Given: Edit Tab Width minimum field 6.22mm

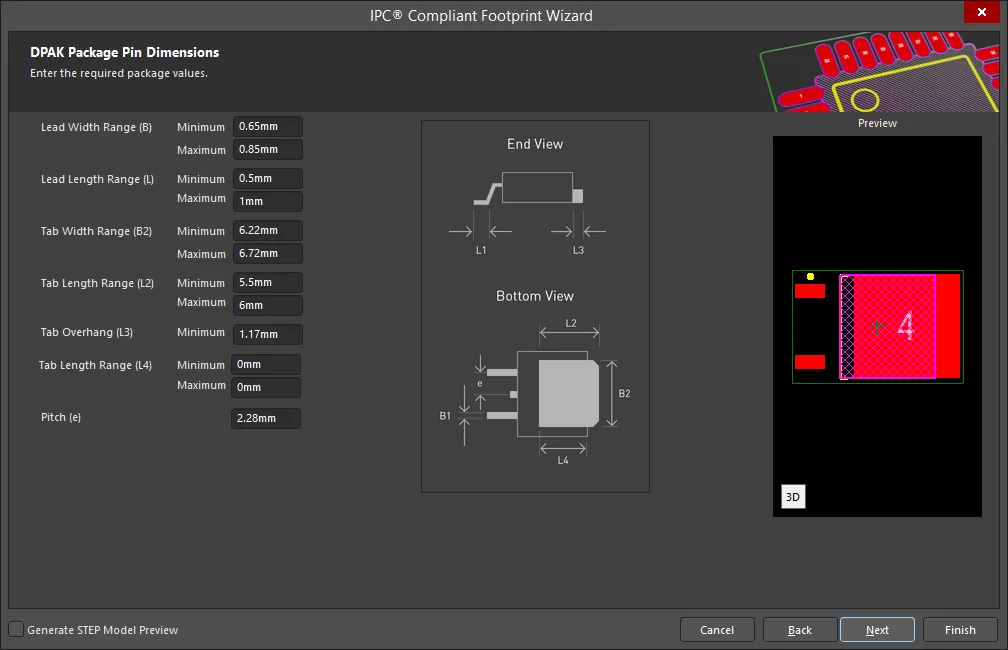Looking at the screenshot, I should (x=267, y=230).
